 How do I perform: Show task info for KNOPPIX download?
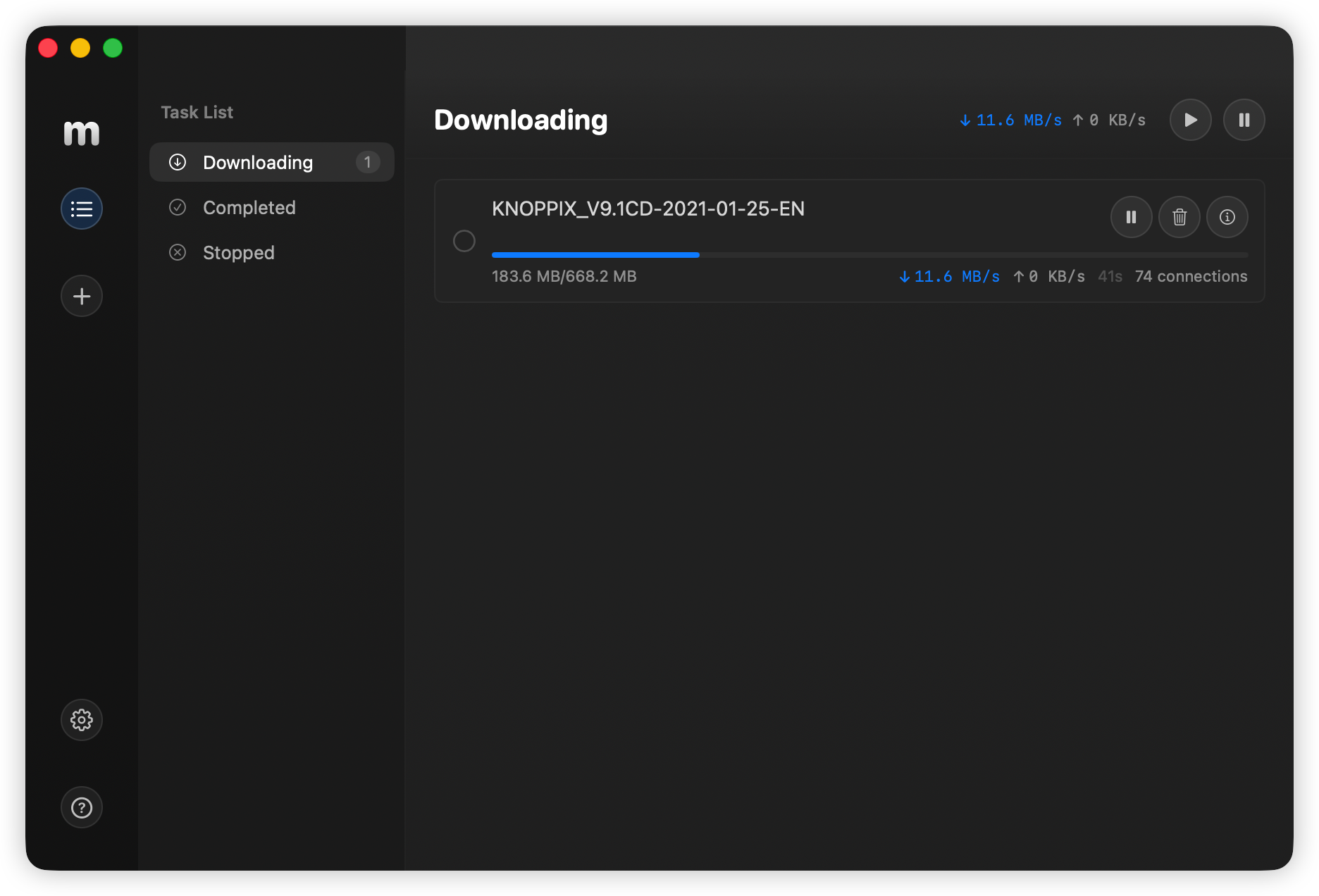pyautogui.click(x=1227, y=217)
